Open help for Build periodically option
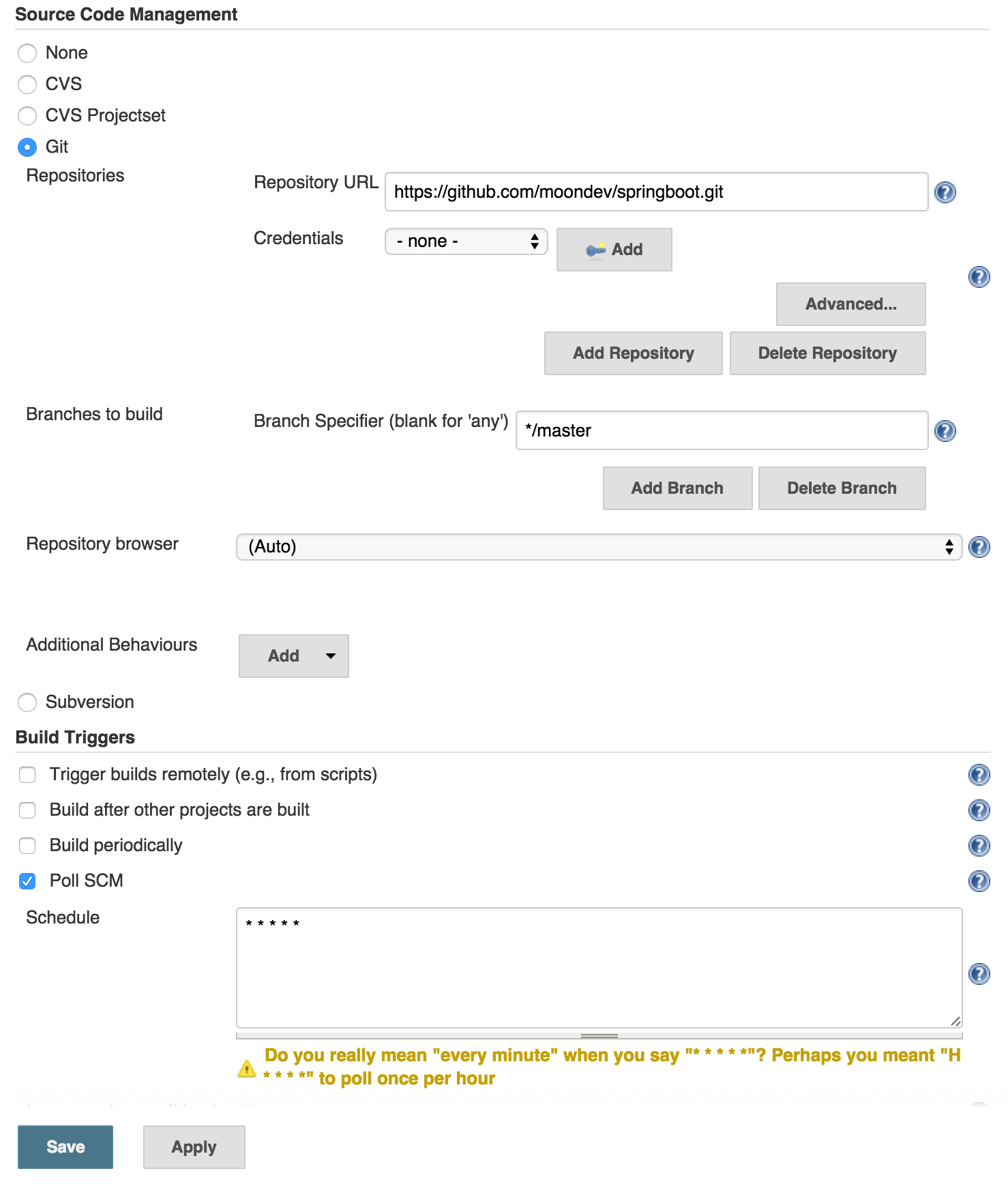The image size is (1008, 1184). click(x=979, y=846)
